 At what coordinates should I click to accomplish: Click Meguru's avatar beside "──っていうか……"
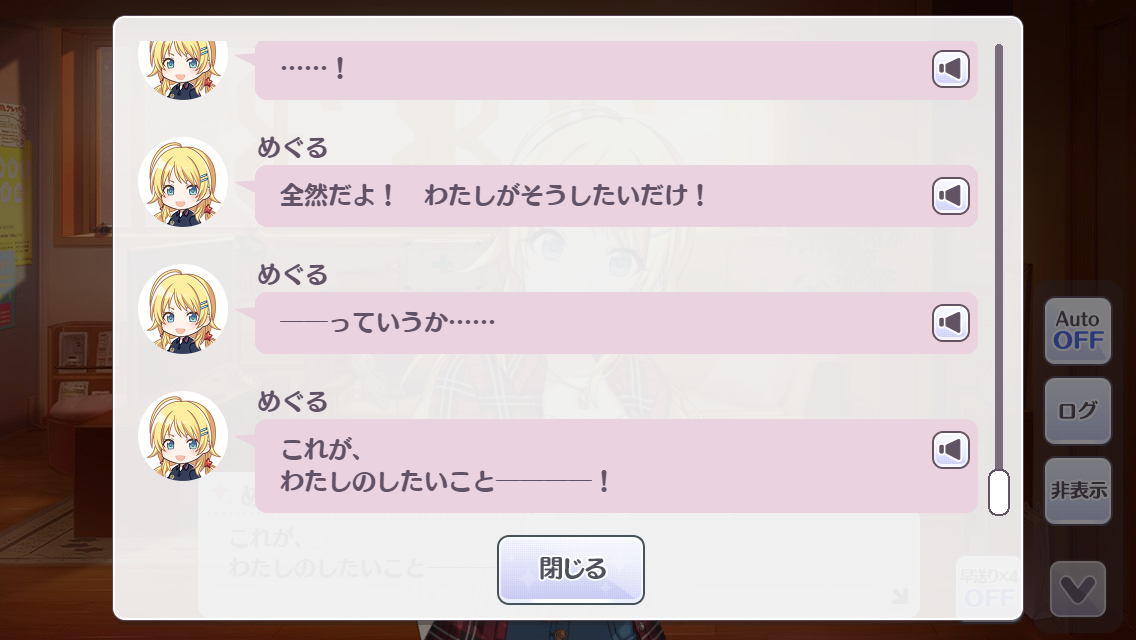tap(183, 309)
